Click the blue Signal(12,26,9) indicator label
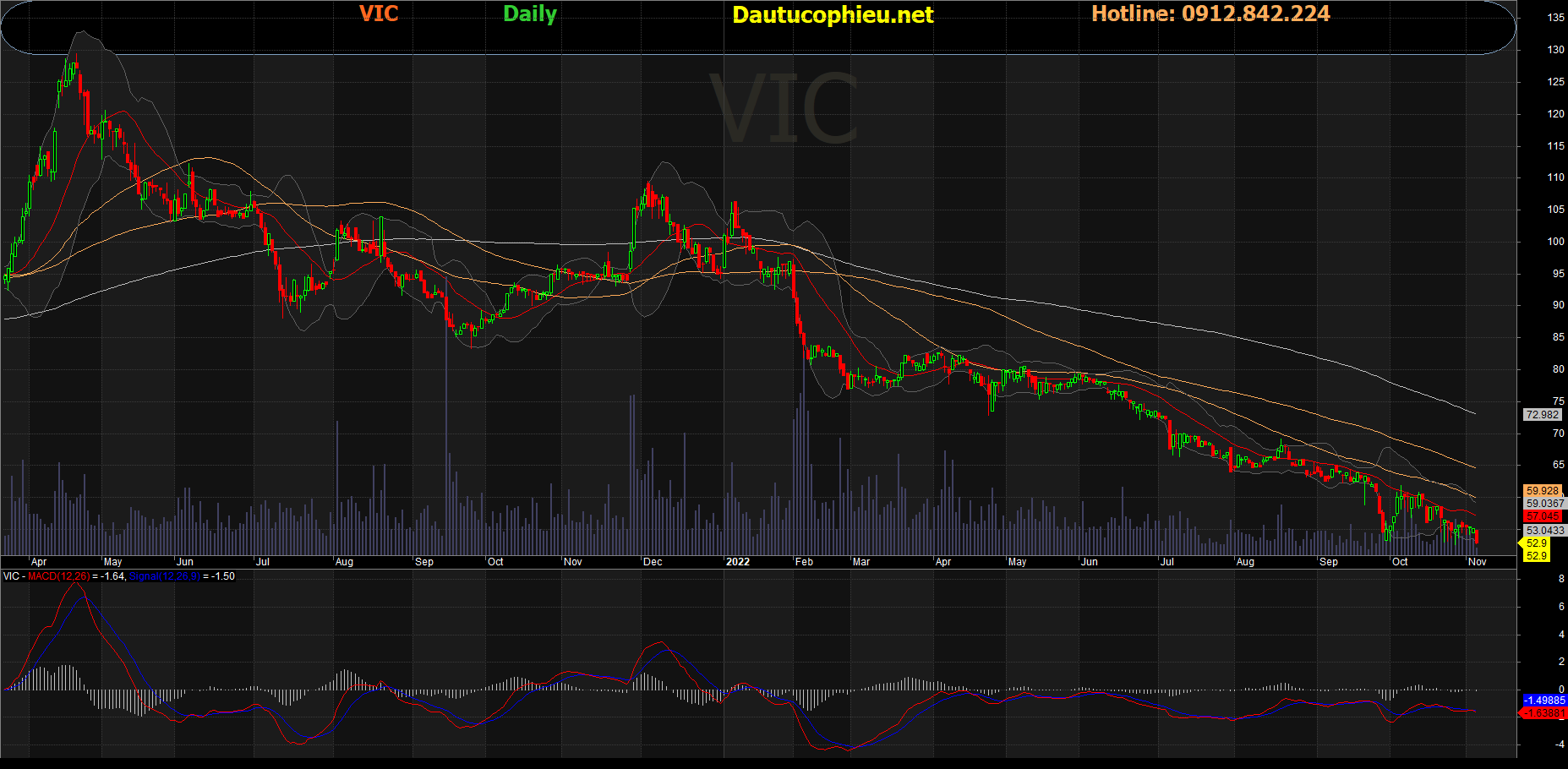This screenshot has height=769, width=1568. tap(165, 576)
